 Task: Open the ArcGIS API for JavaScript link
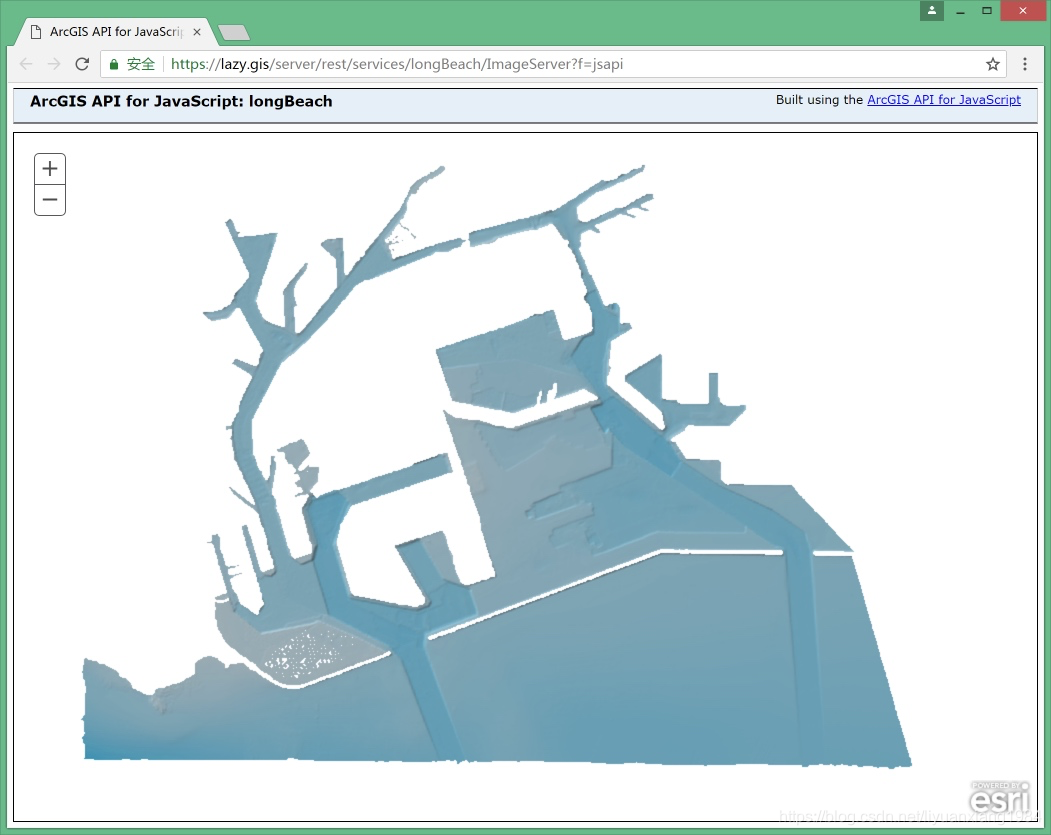(x=943, y=100)
